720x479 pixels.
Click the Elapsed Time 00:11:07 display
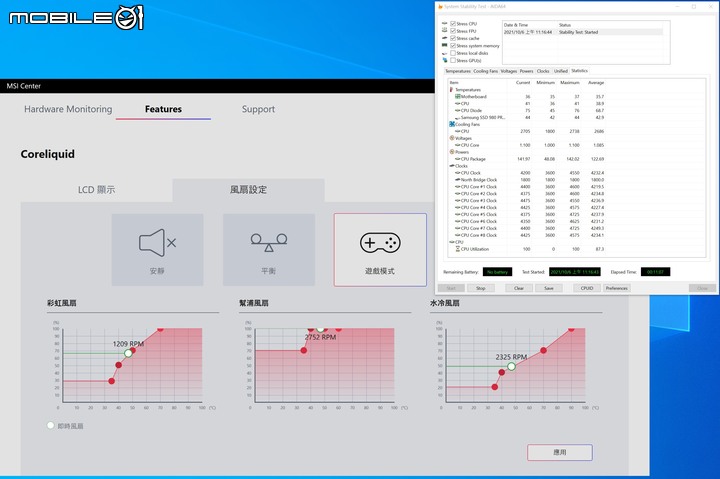[x=655, y=272]
